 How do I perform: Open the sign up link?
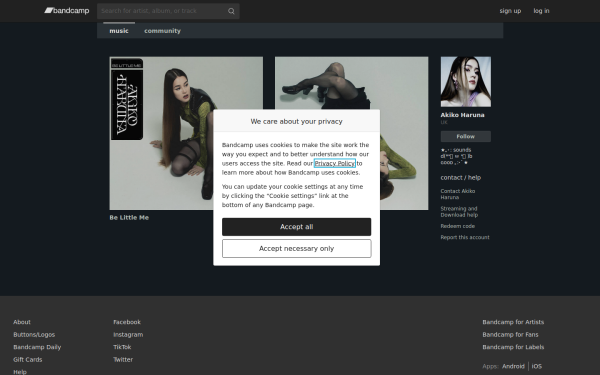(510, 11)
